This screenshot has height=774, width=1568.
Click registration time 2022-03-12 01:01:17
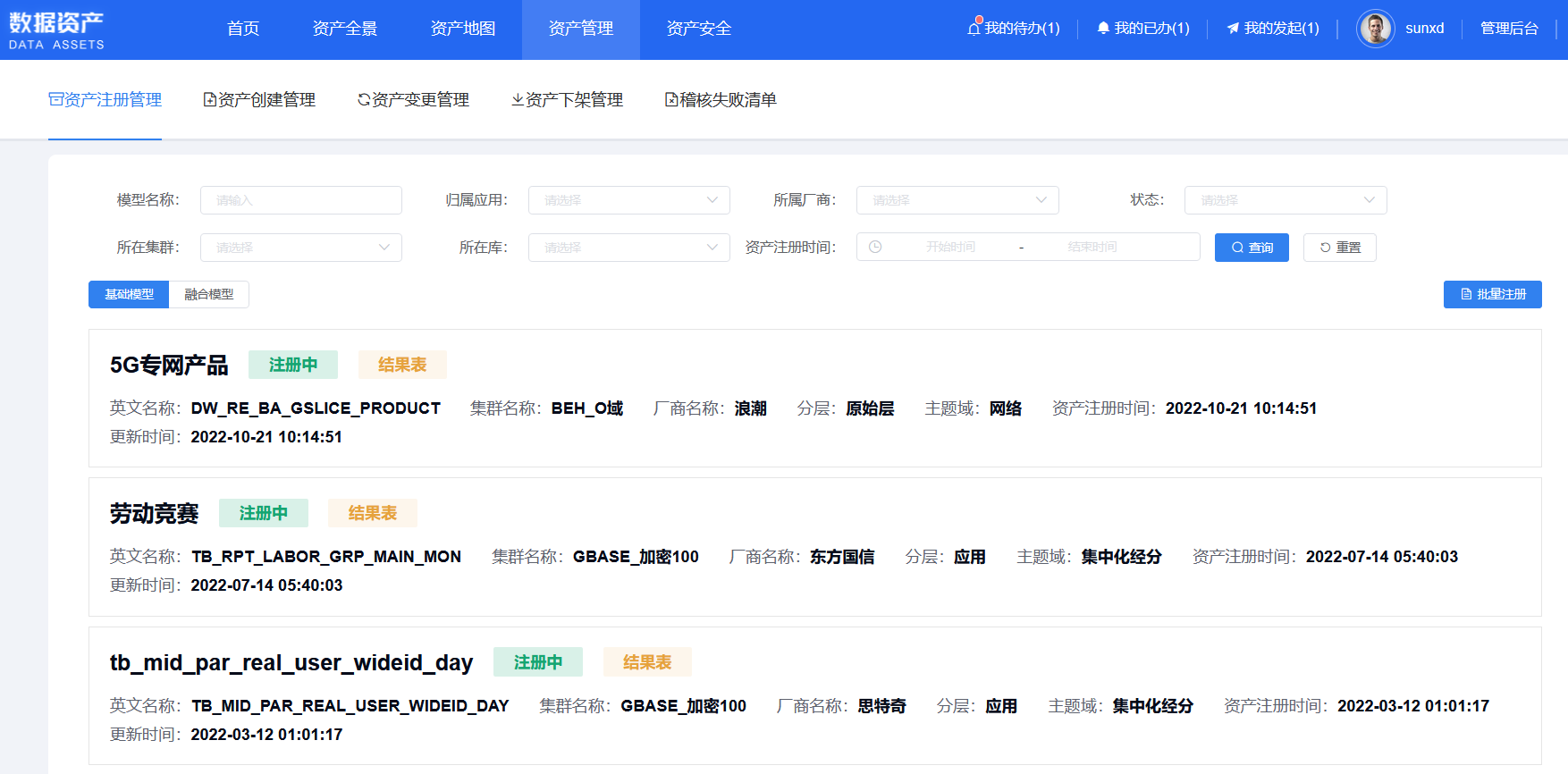[1413, 706]
